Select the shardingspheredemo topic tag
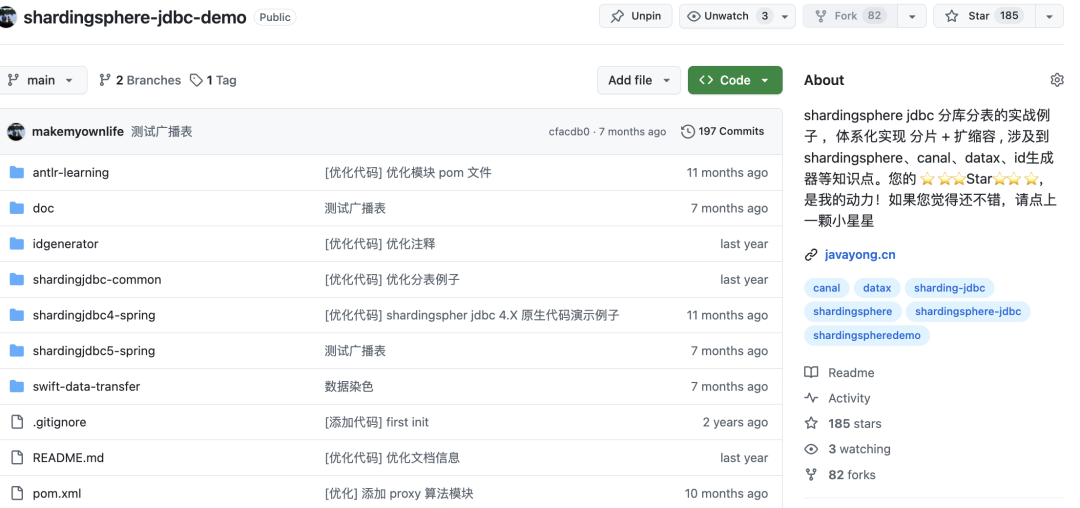Image resolution: width=1080 pixels, height=508 pixels. tap(866, 335)
